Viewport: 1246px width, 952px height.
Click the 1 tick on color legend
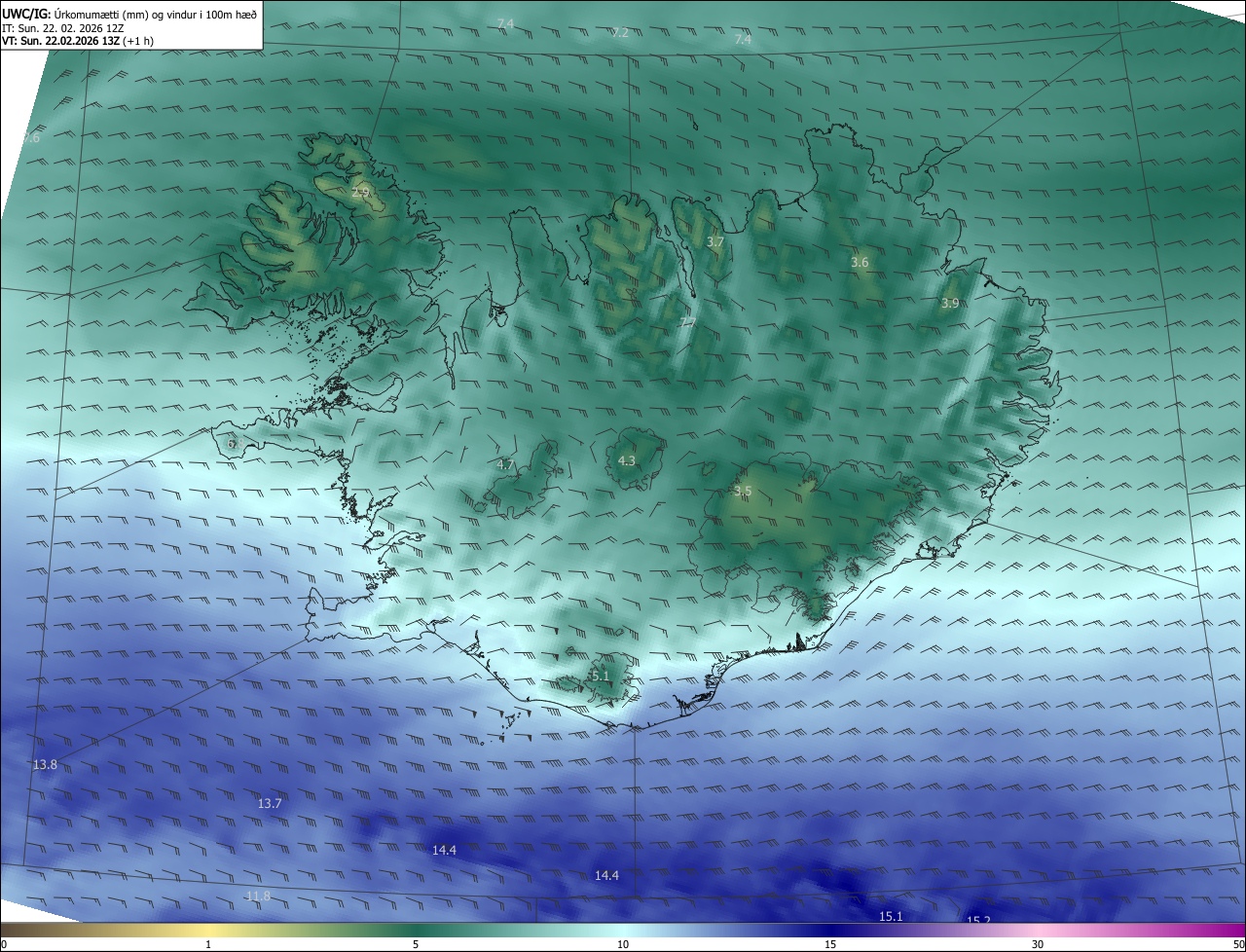208,944
